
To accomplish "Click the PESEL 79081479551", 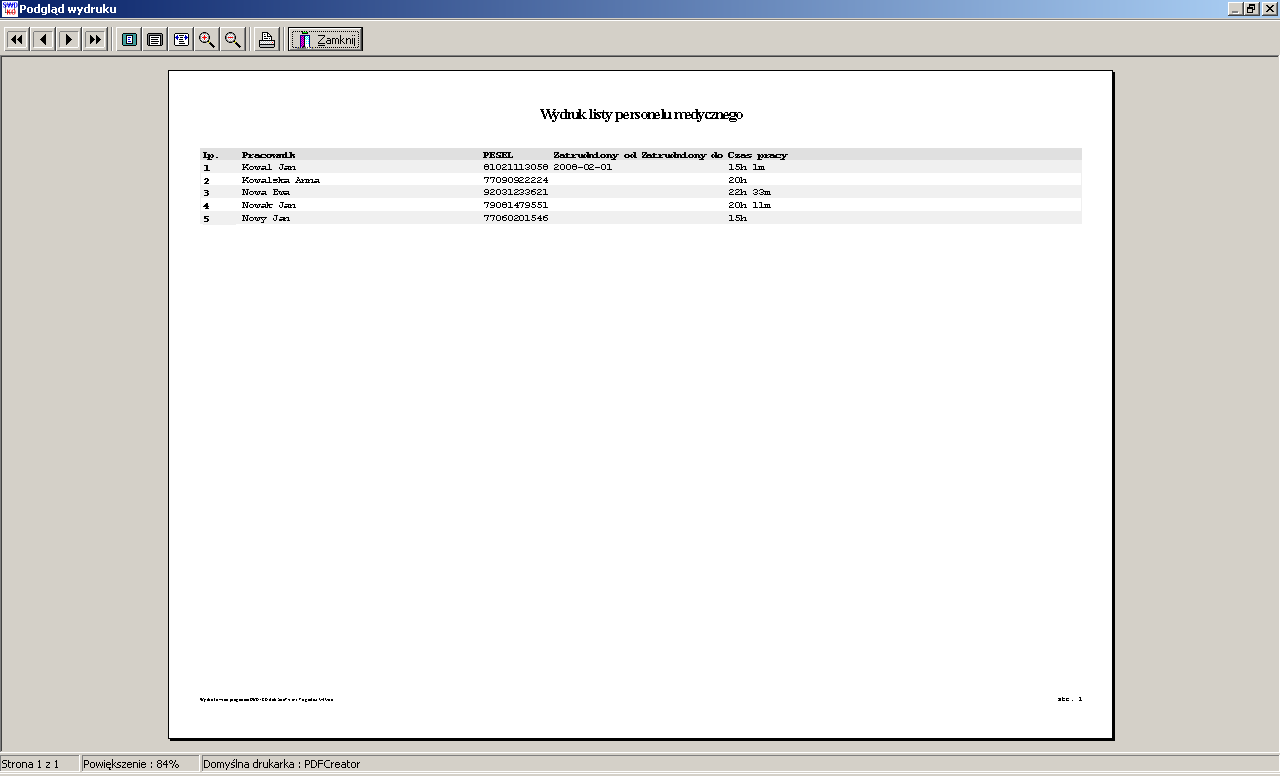I will tap(515, 205).
